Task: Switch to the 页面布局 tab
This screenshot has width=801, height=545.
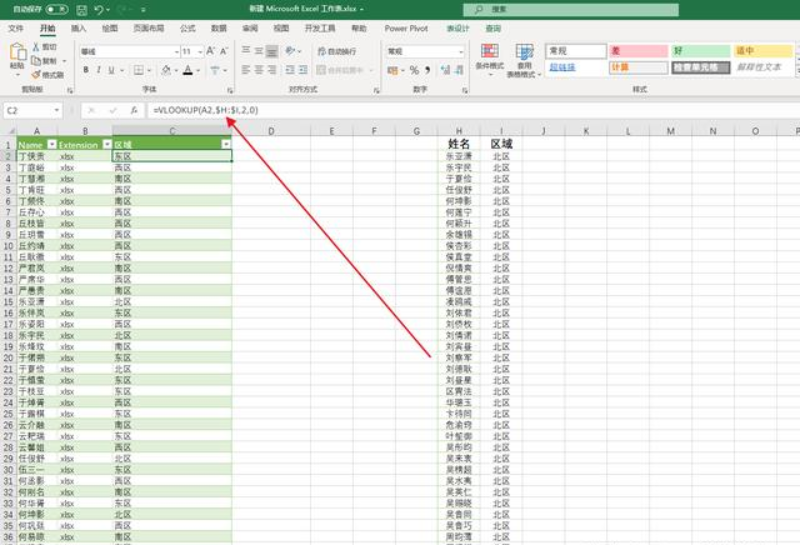Action: tap(149, 28)
